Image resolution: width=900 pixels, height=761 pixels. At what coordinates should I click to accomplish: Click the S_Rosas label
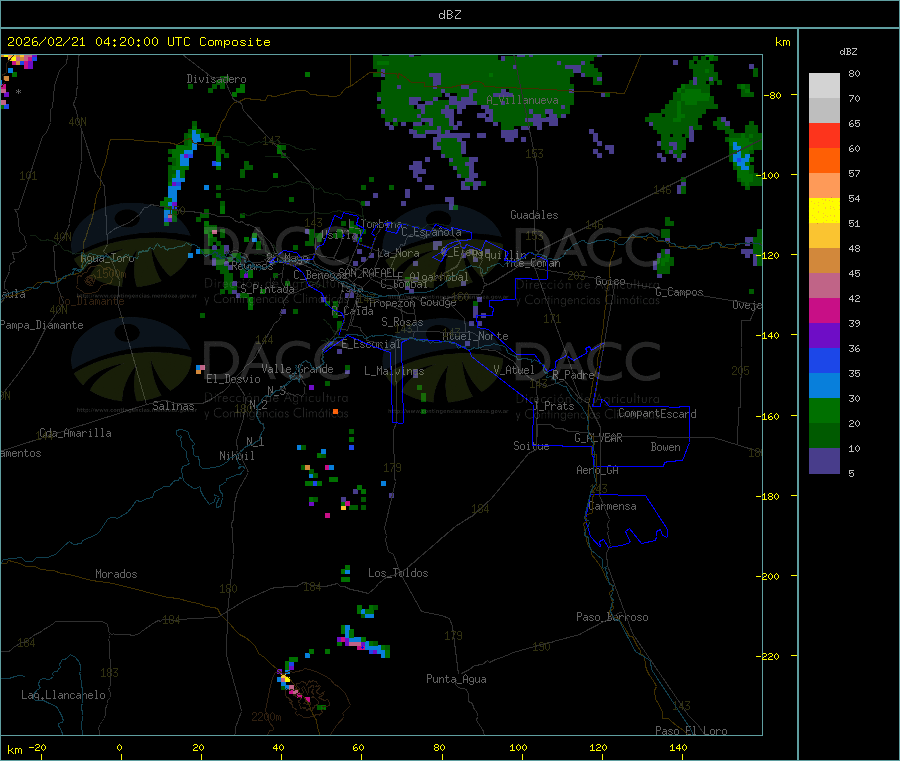tap(402, 323)
